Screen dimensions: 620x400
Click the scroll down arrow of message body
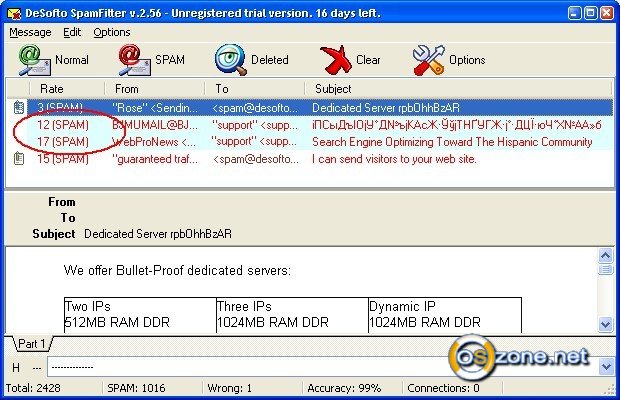[606, 325]
